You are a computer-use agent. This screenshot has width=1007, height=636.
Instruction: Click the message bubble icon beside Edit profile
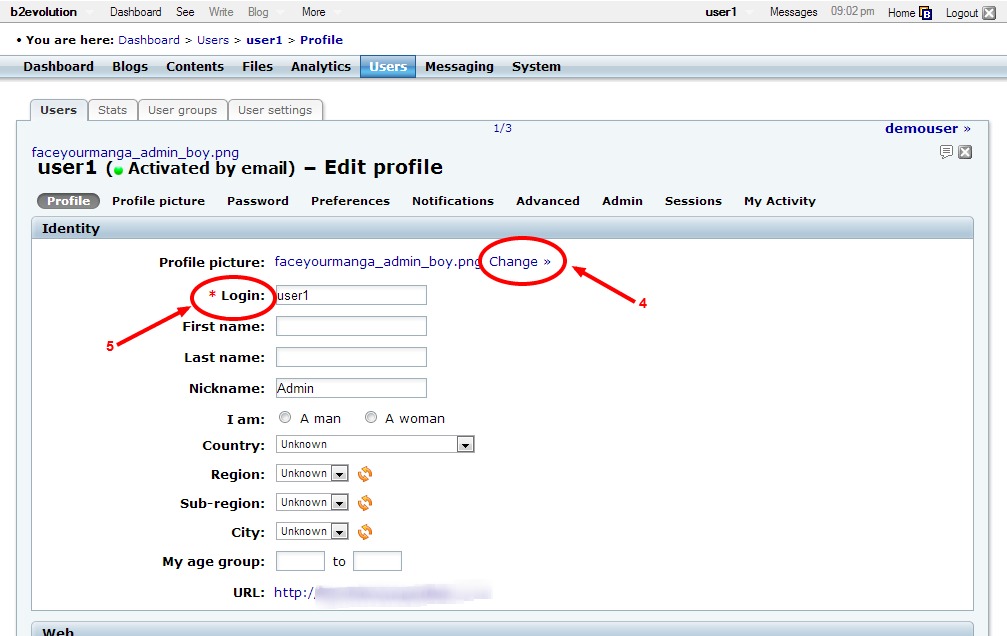click(946, 152)
